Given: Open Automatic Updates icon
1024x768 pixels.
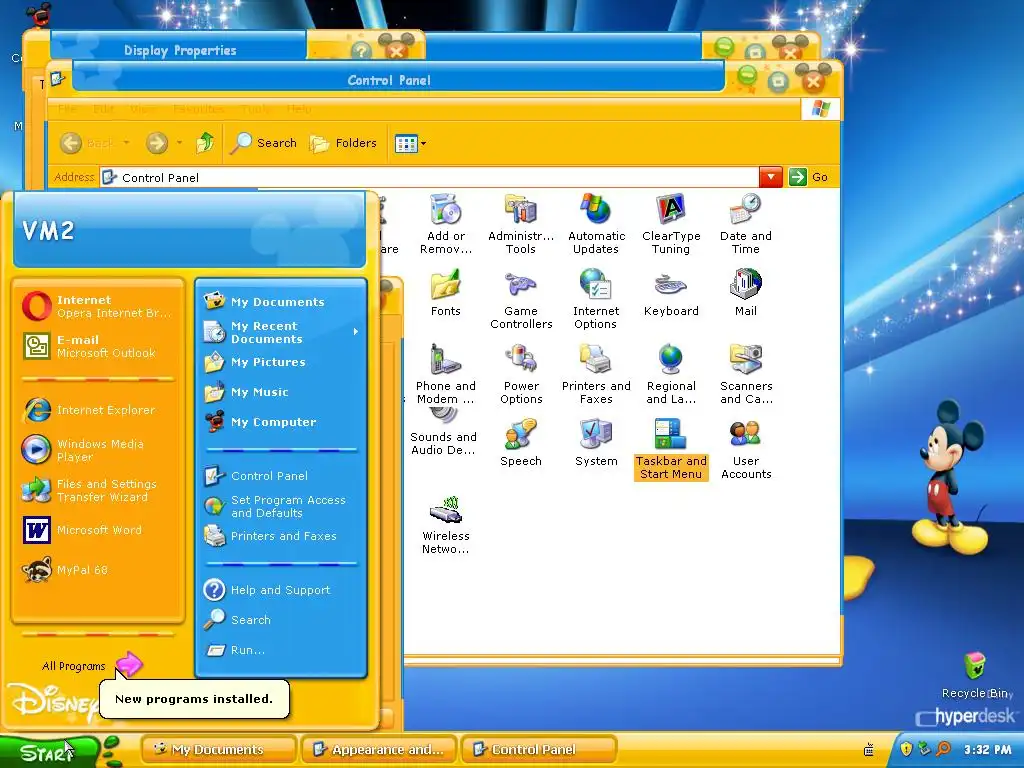Looking at the screenshot, I should [596, 223].
